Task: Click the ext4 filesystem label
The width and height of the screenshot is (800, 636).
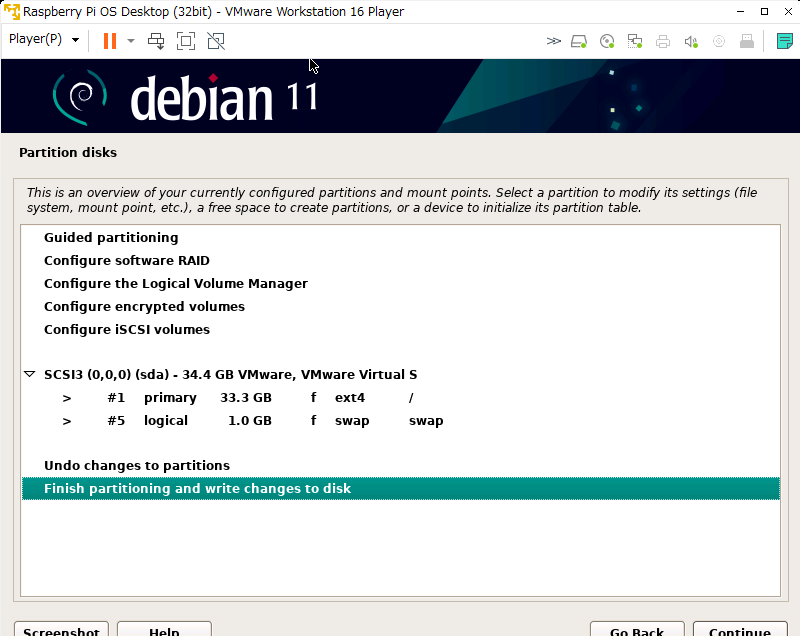Action: click(x=350, y=398)
